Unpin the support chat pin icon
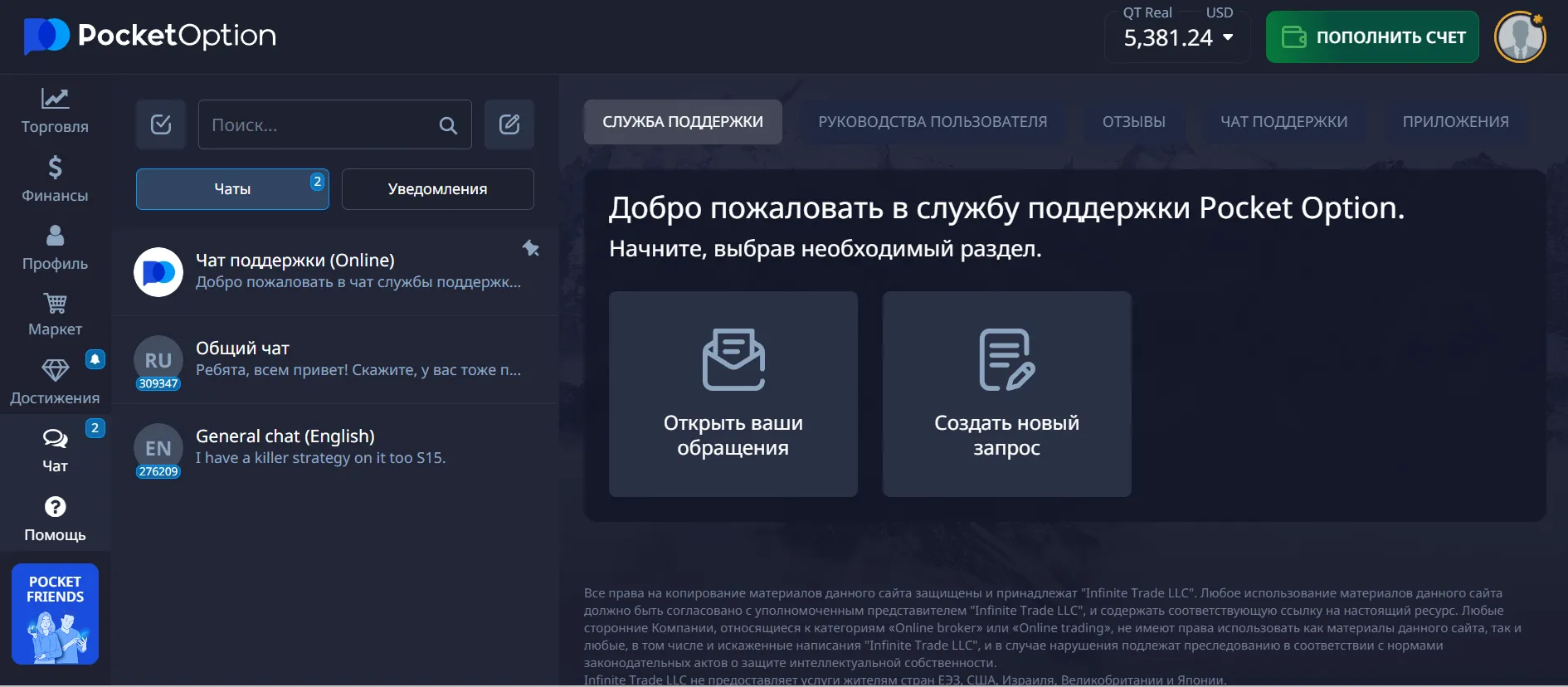Screen dimensions: 1568x687 coord(531,248)
